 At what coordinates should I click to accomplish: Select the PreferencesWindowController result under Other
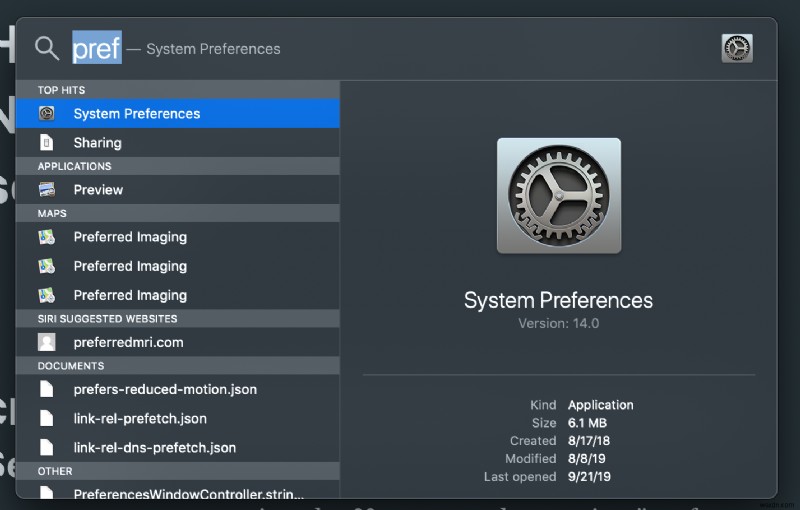(188, 493)
